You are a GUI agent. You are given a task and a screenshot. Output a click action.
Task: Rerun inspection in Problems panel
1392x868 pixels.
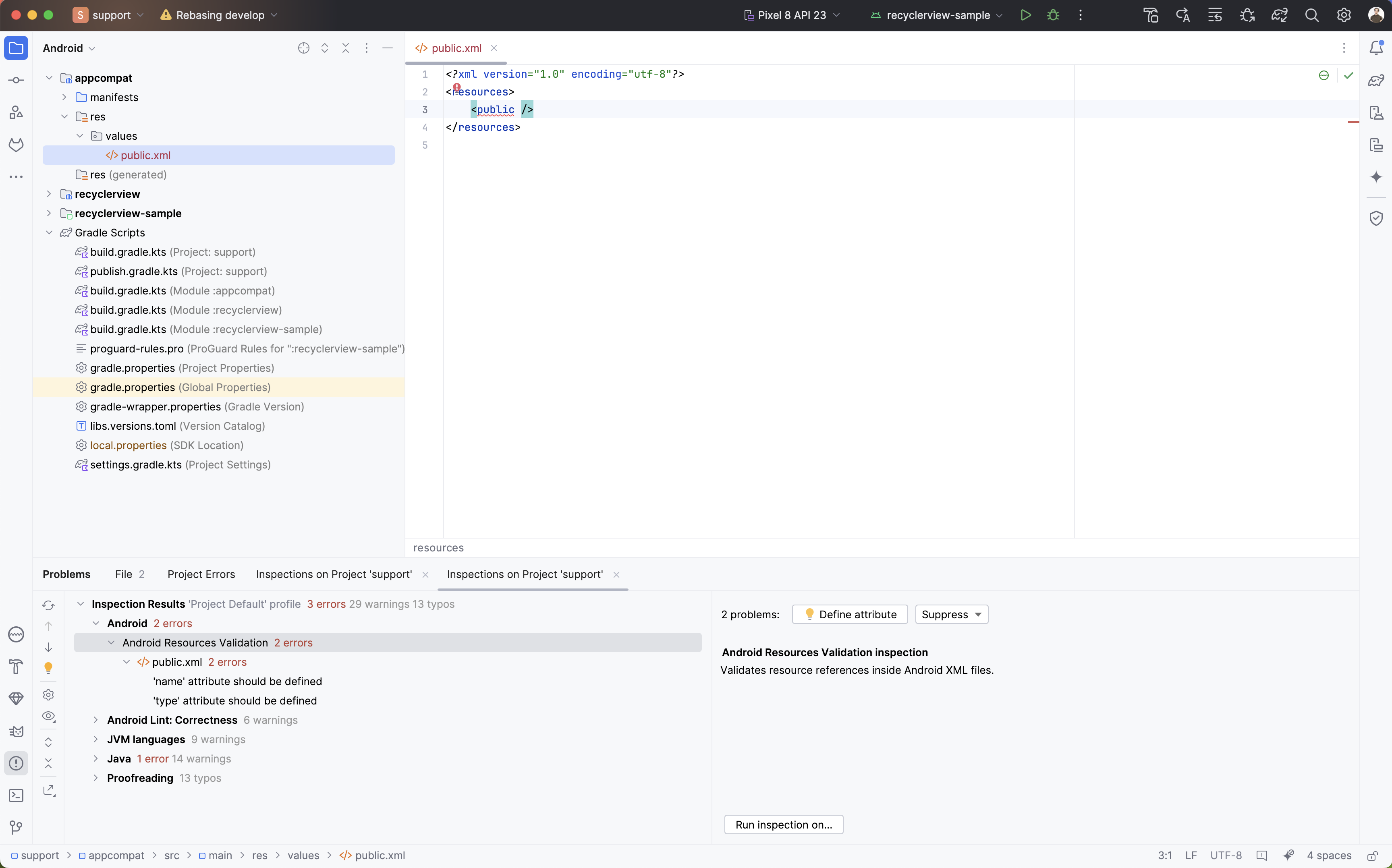point(48,605)
